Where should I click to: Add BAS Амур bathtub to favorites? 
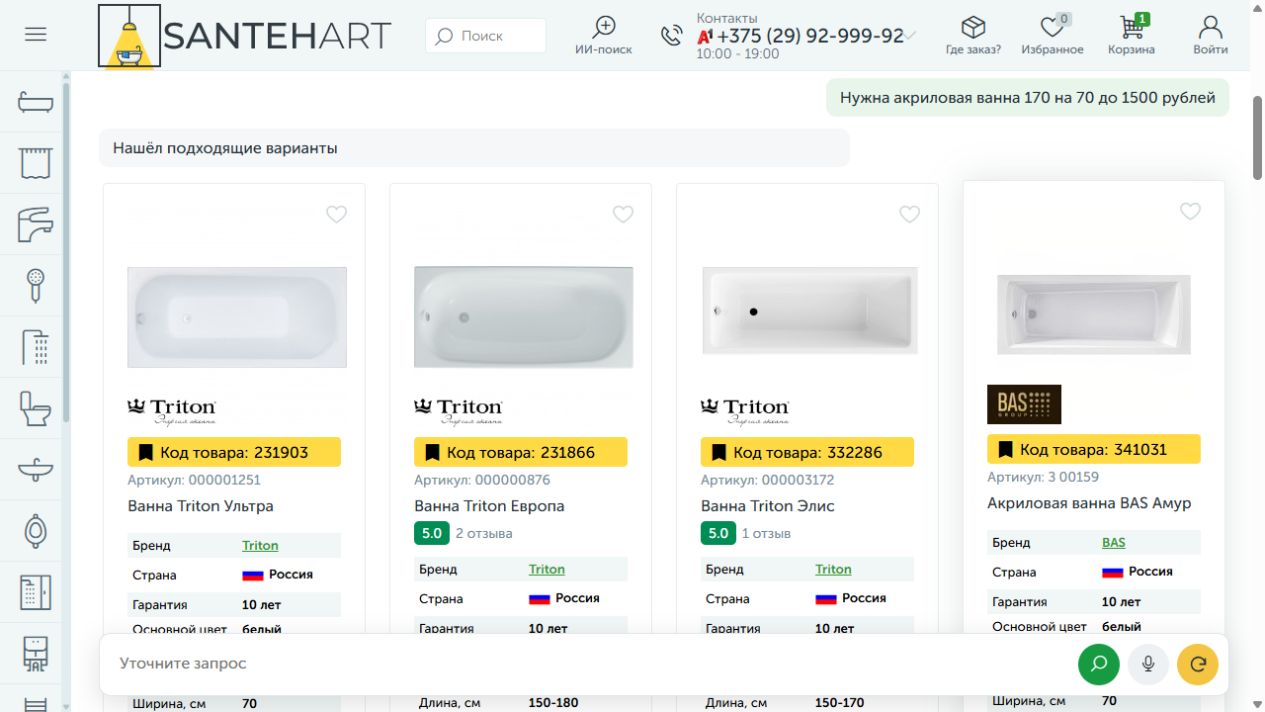pyautogui.click(x=1190, y=211)
